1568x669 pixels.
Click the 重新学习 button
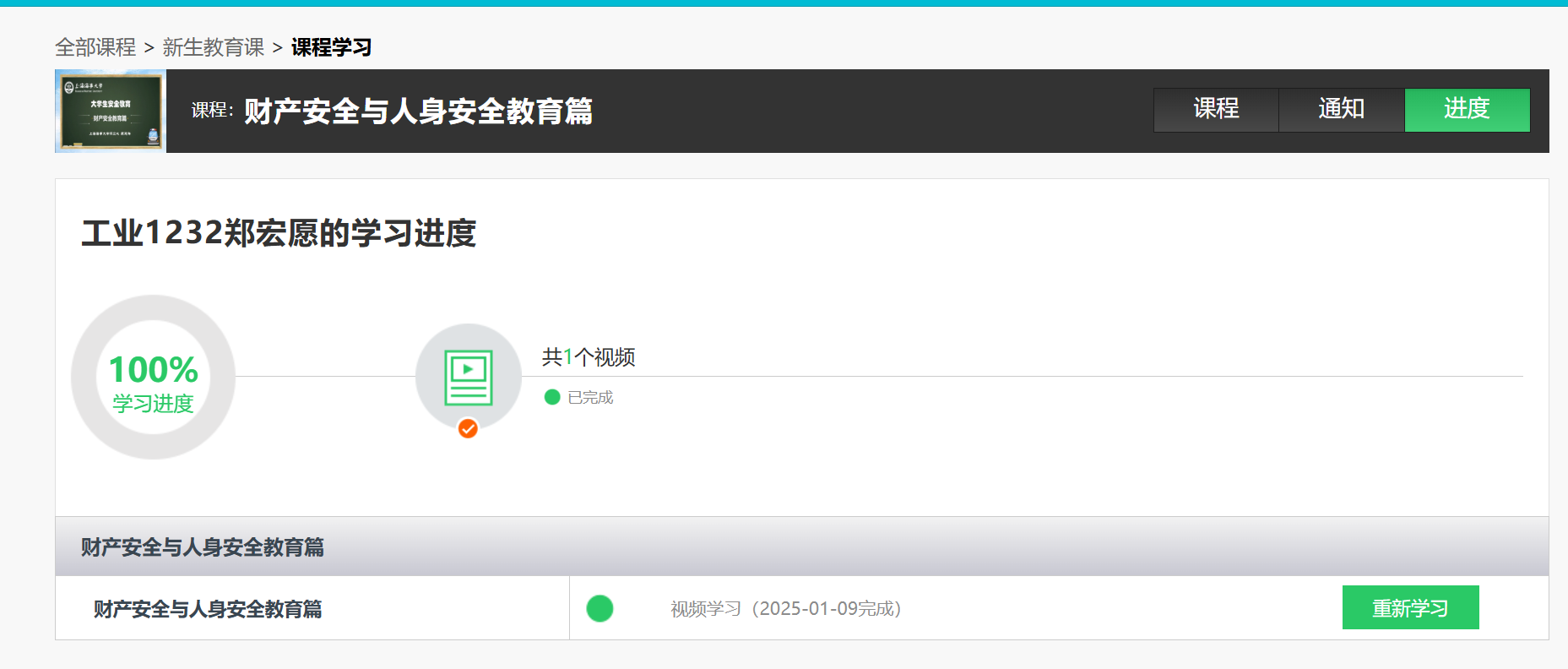coord(1411,607)
